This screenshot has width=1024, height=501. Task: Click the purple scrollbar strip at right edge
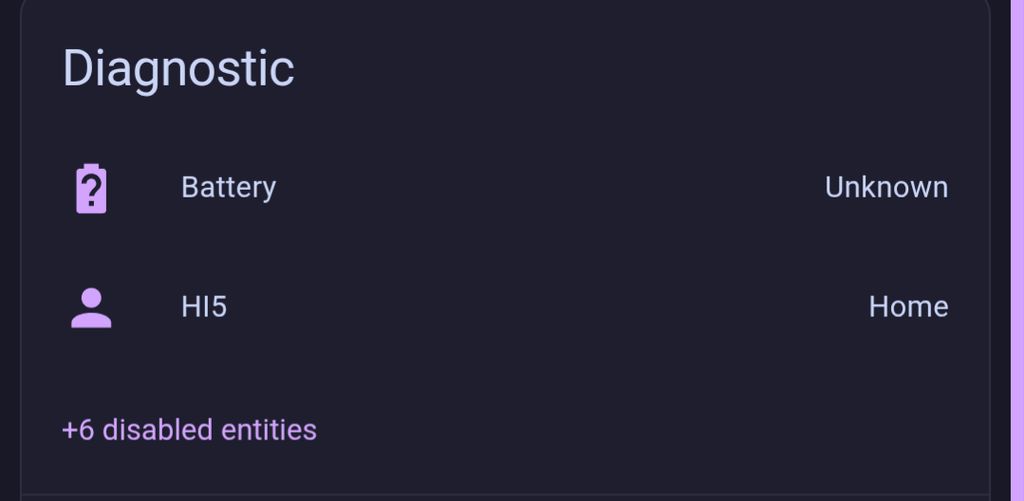point(1017,250)
